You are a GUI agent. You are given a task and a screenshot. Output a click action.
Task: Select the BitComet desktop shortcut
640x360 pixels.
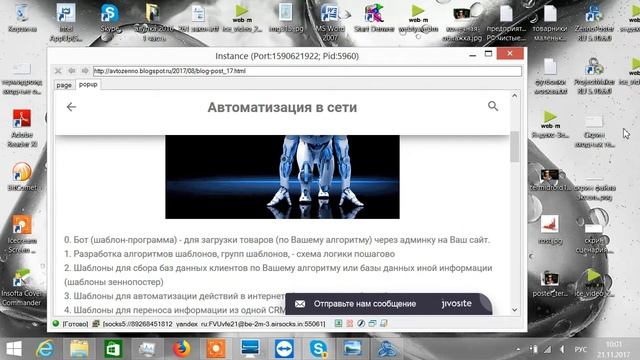point(22,176)
